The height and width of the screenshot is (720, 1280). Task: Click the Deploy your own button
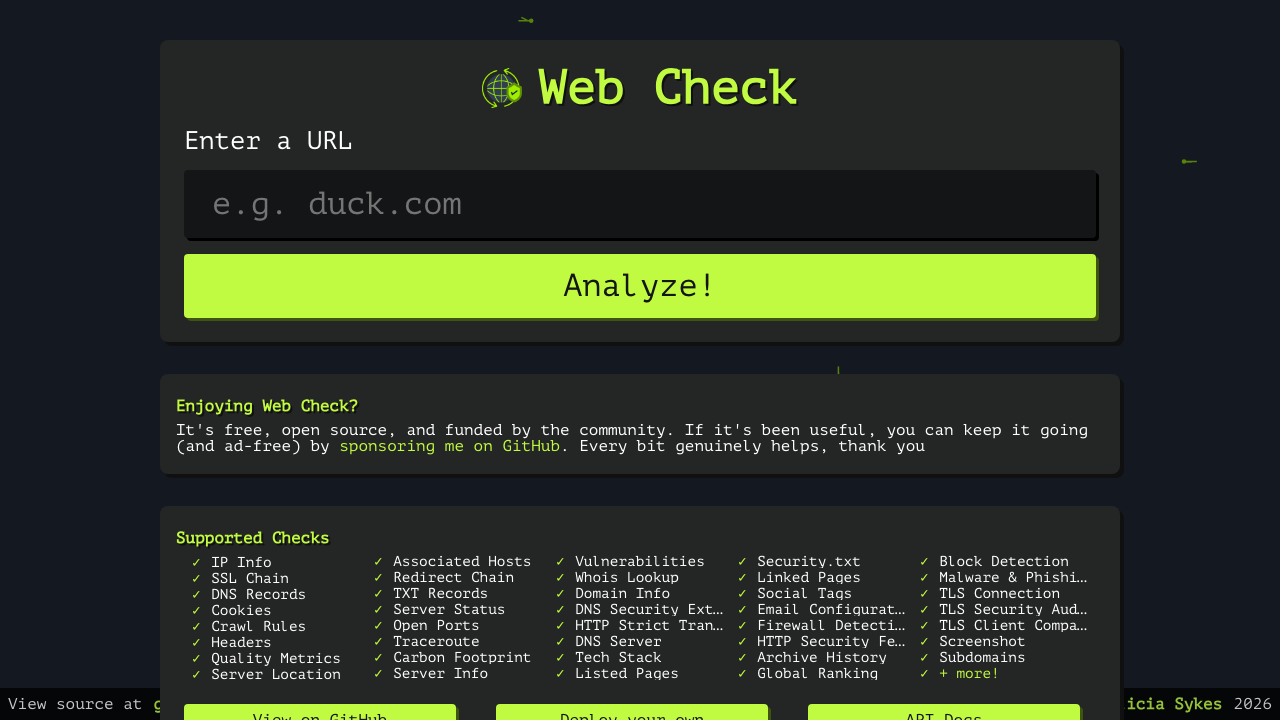[x=632, y=714]
